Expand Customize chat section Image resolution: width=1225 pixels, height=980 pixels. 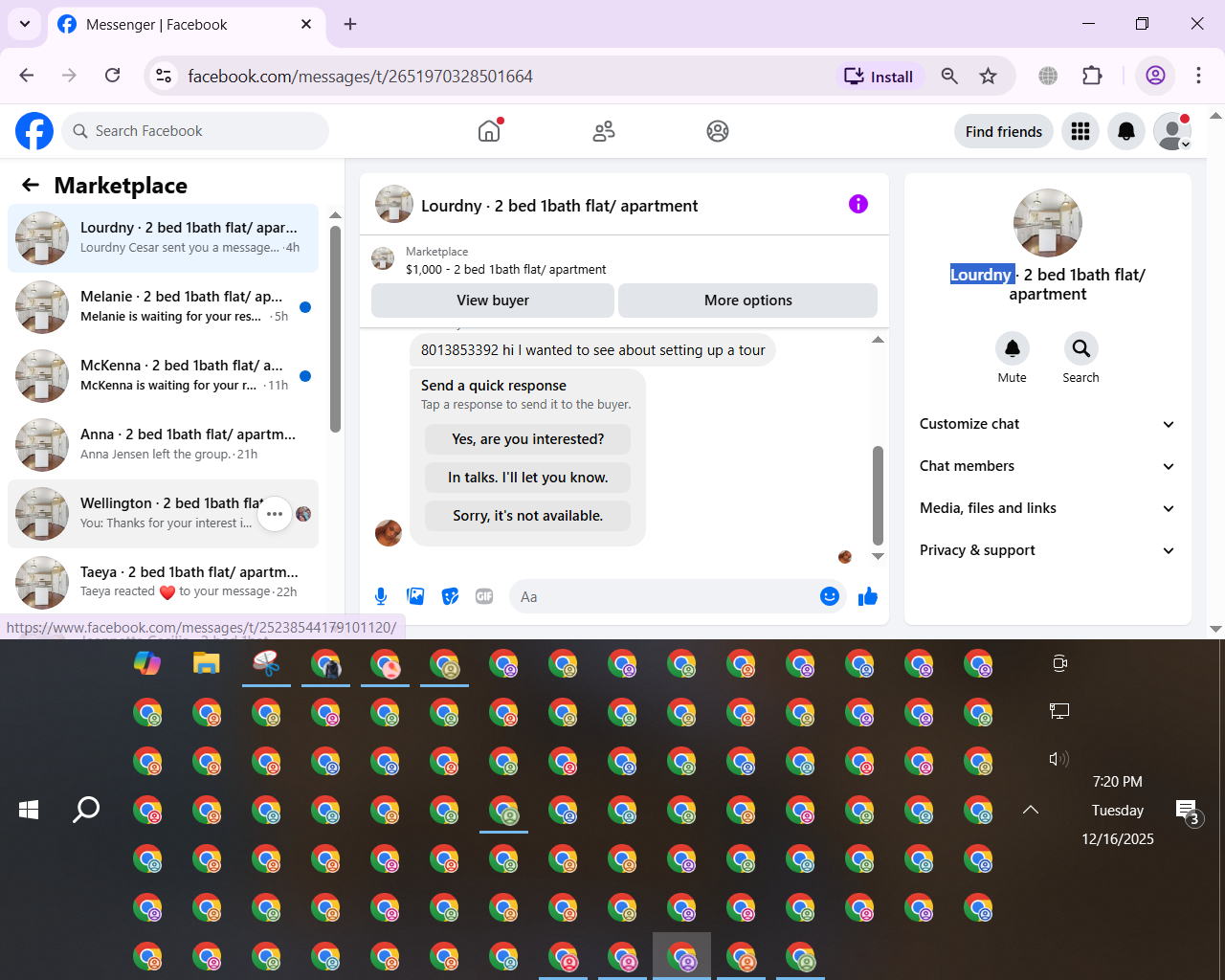click(x=1047, y=424)
